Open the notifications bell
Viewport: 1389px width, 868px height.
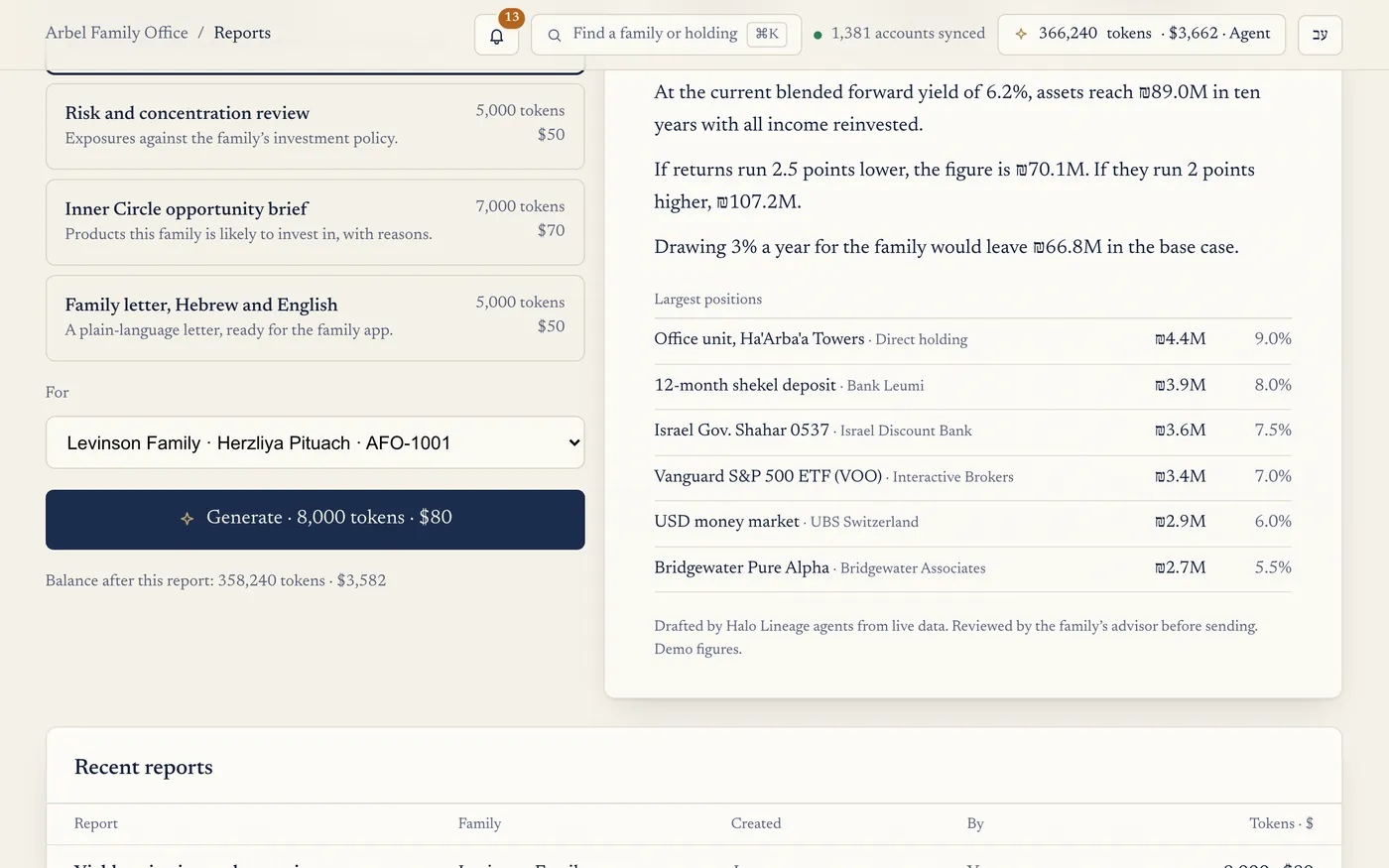pyautogui.click(x=496, y=36)
